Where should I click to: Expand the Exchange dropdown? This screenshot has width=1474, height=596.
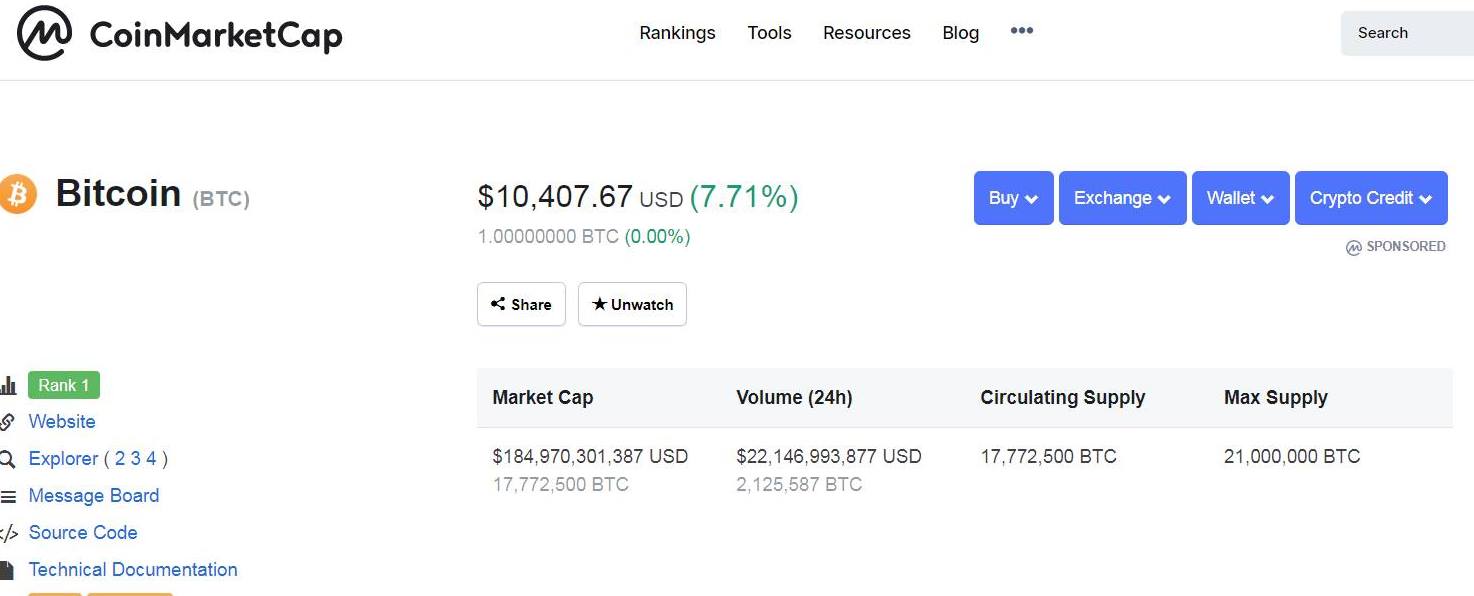click(1122, 198)
